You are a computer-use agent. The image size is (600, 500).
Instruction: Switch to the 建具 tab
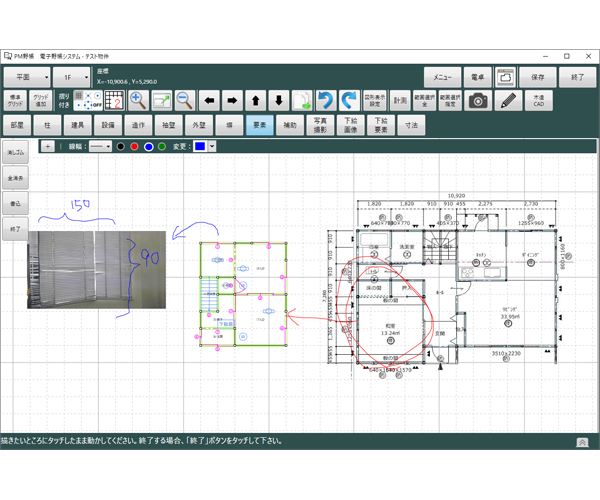pyautogui.click(x=77, y=125)
